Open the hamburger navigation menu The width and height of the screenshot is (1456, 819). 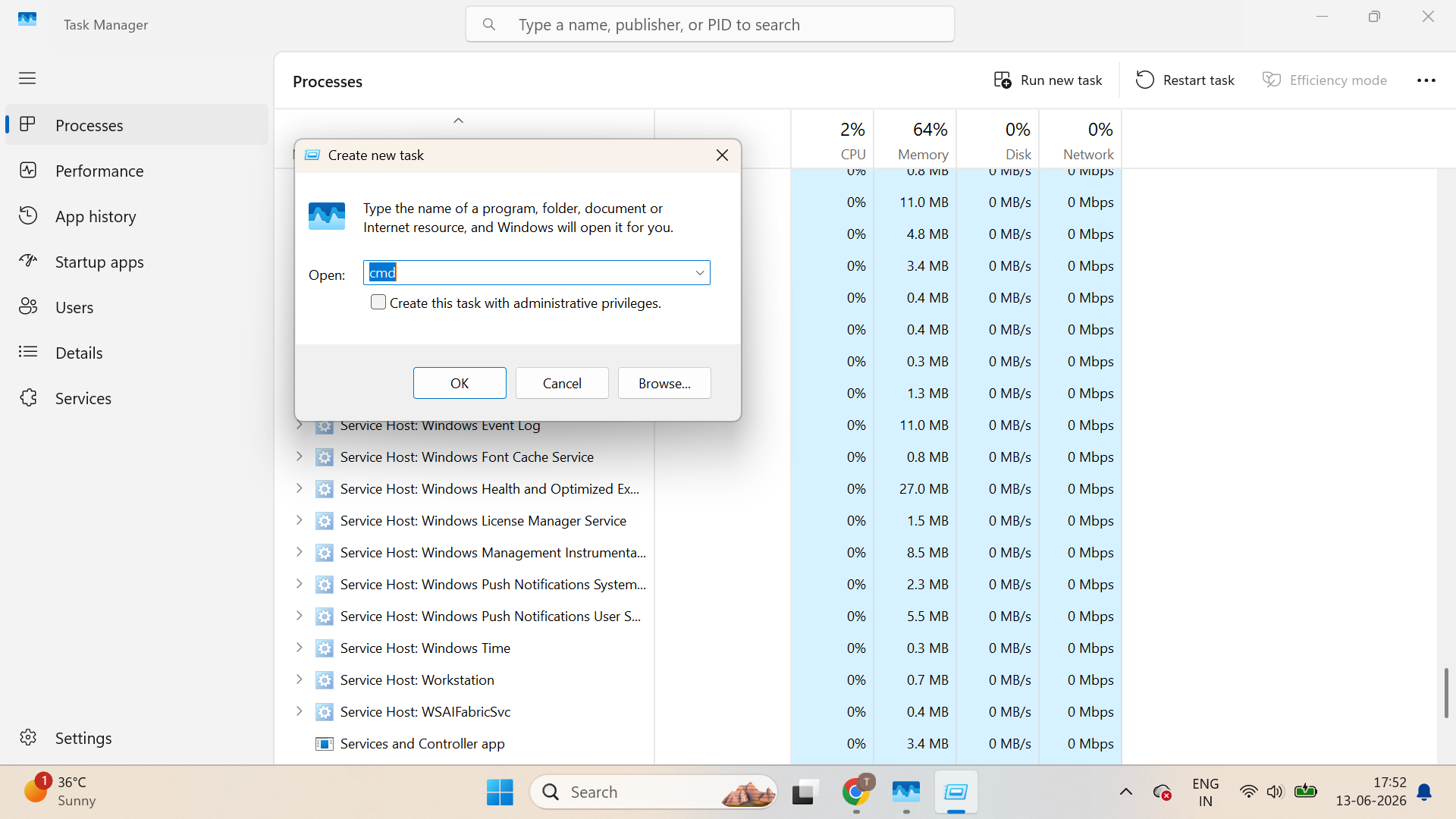pyautogui.click(x=27, y=78)
